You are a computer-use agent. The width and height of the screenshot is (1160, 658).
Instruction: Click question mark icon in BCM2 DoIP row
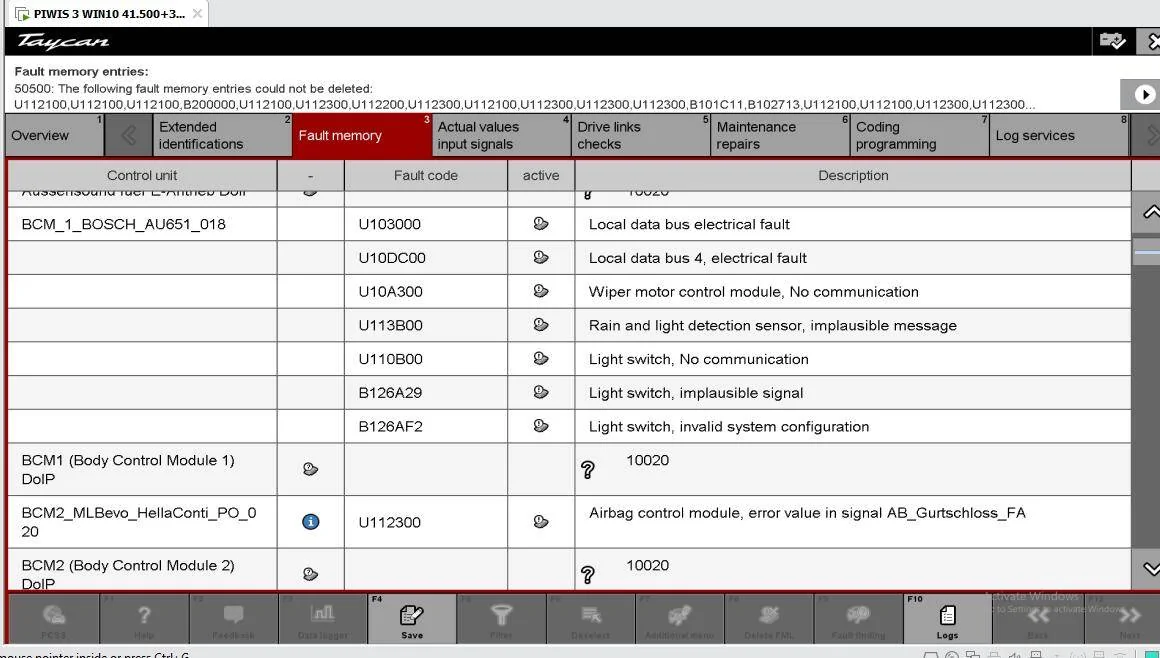coord(588,574)
